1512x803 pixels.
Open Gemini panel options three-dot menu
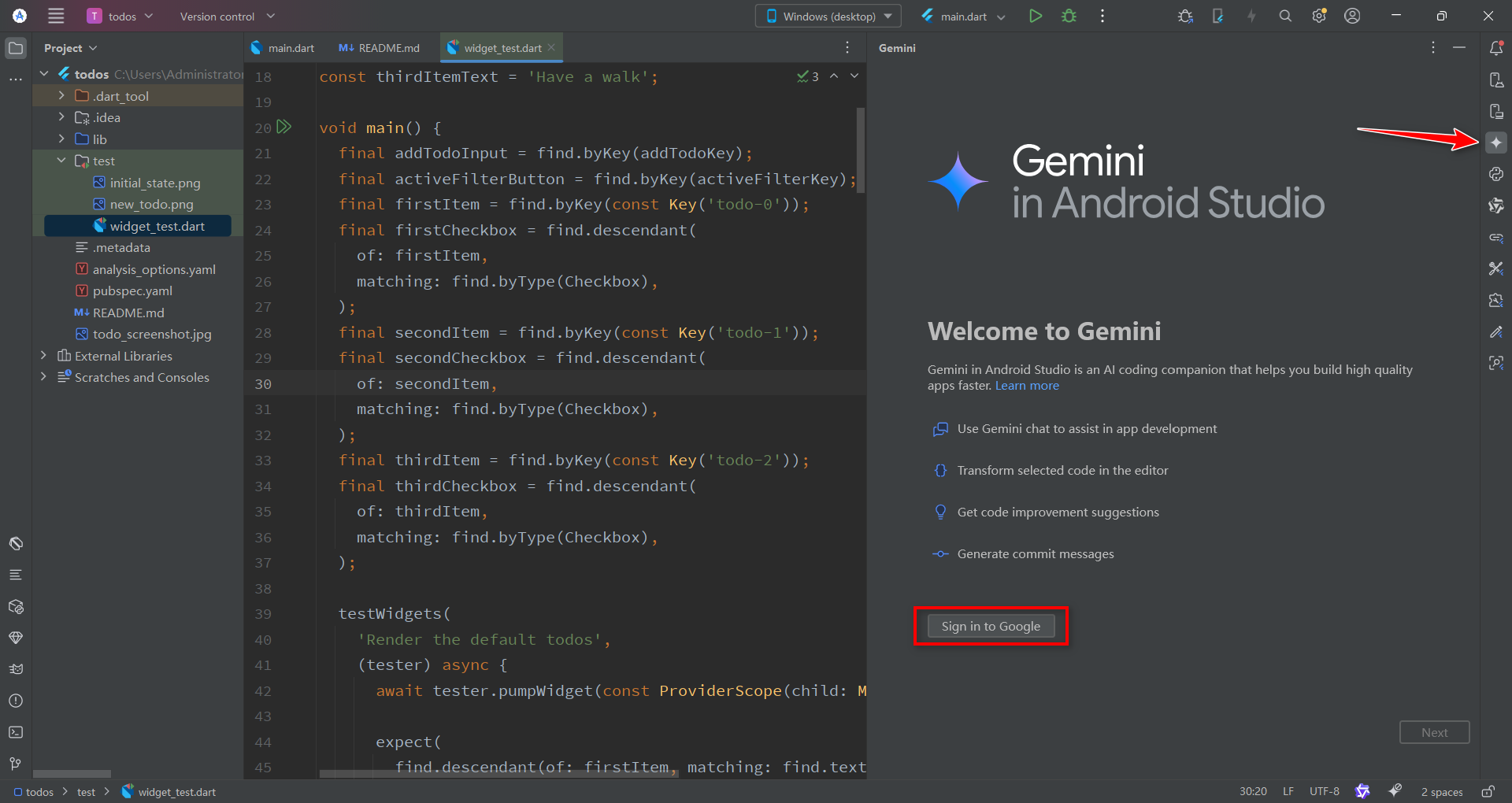point(1433,48)
